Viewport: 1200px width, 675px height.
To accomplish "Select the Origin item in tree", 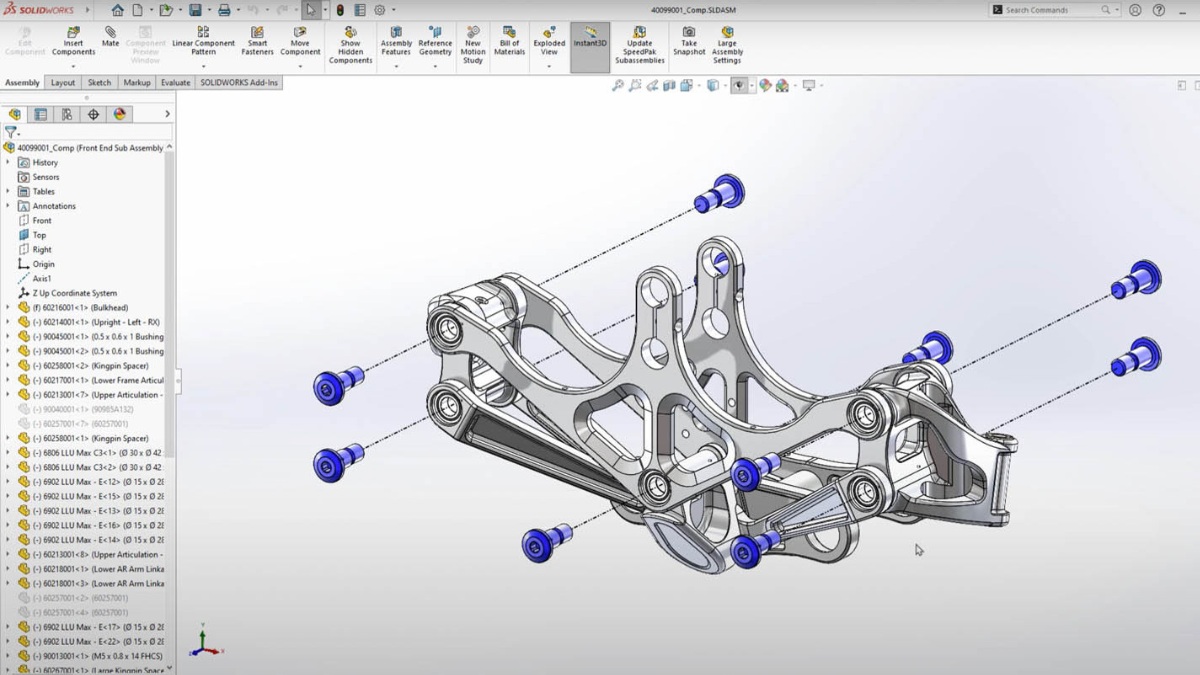I will click(35, 264).
